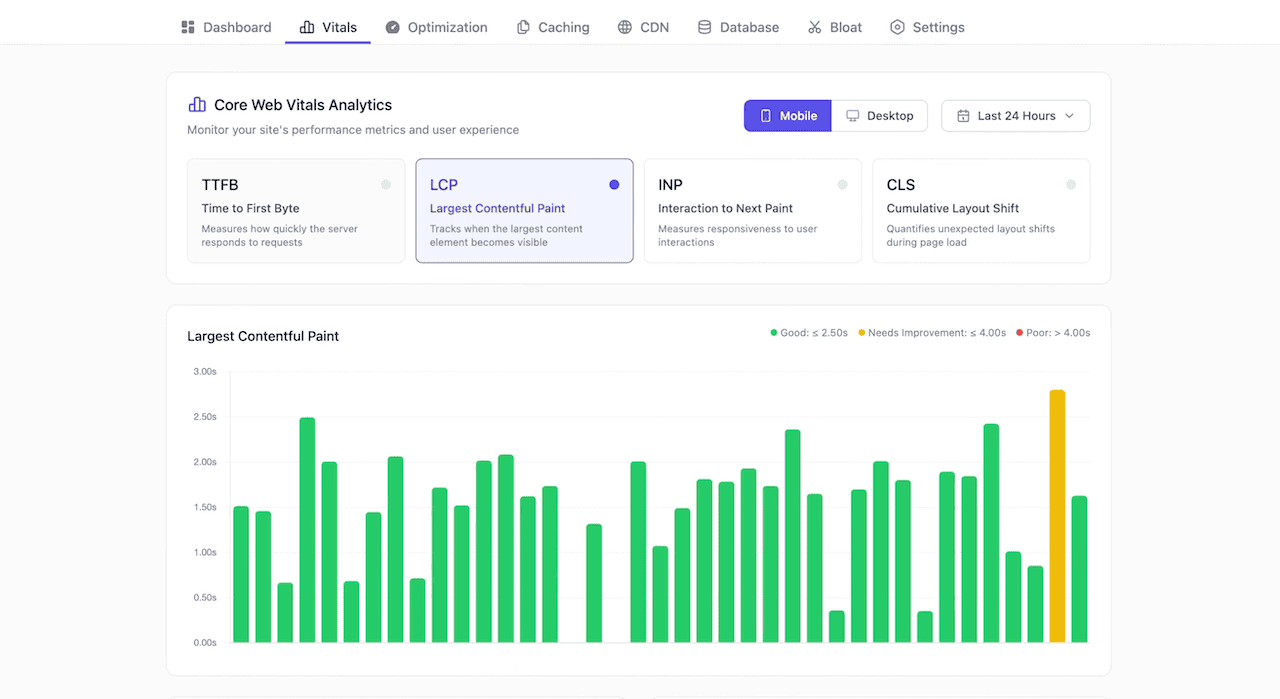Open the Last 24 Hours selector
The height and width of the screenshot is (699, 1280).
[1015, 115]
